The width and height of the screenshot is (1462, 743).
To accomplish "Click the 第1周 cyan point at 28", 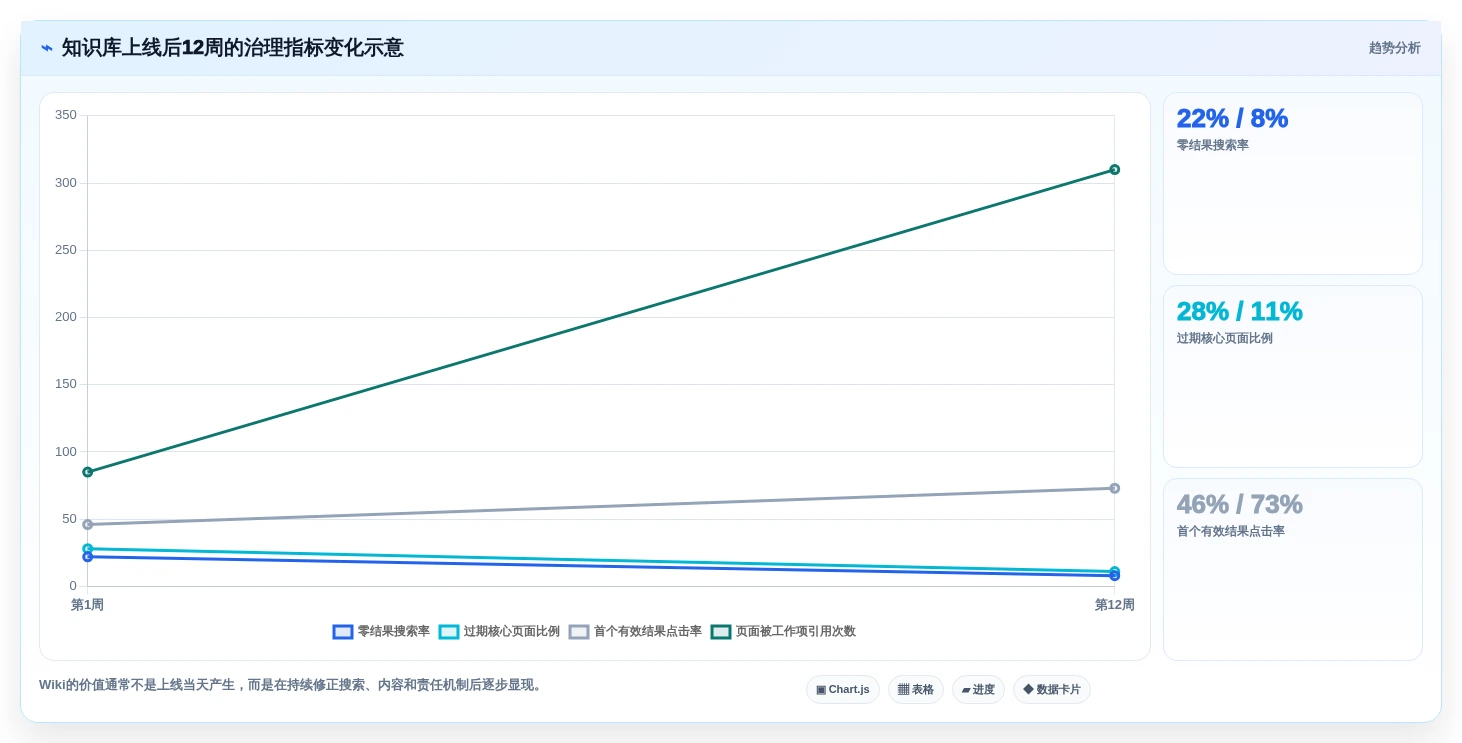I will (88, 549).
